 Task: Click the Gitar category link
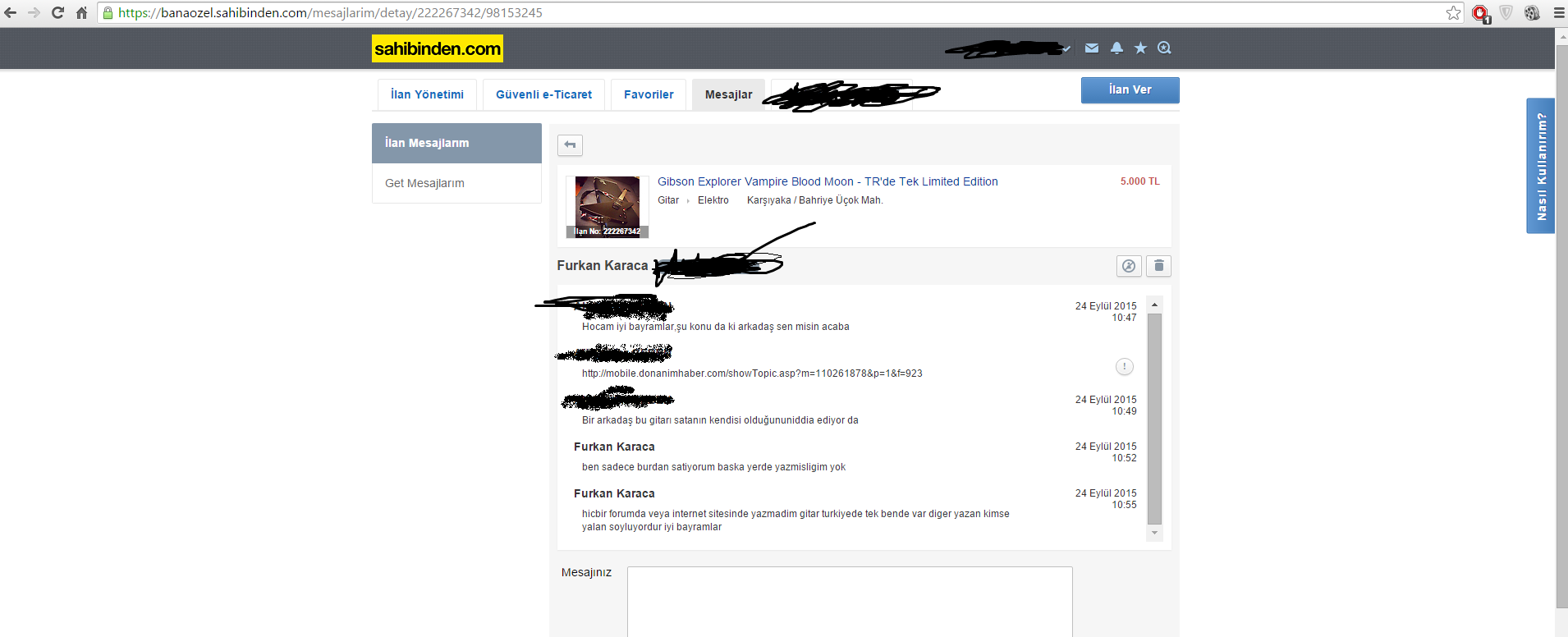(x=668, y=200)
